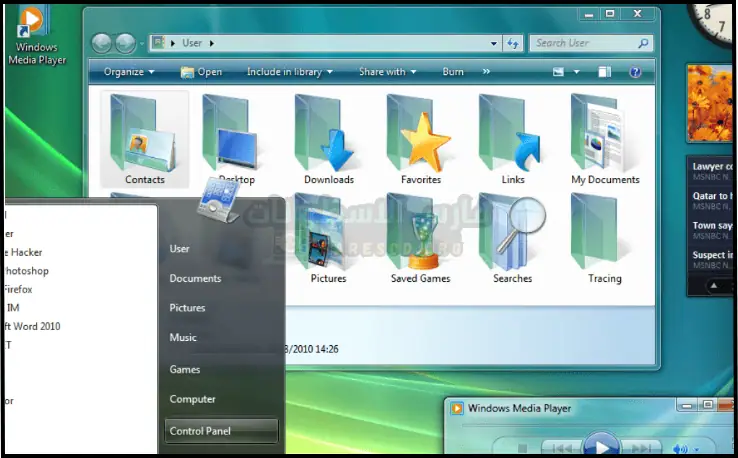Image resolution: width=738 pixels, height=458 pixels.
Task: Click the Explorer help question mark icon
Action: pyautogui.click(x=634, y=72)
